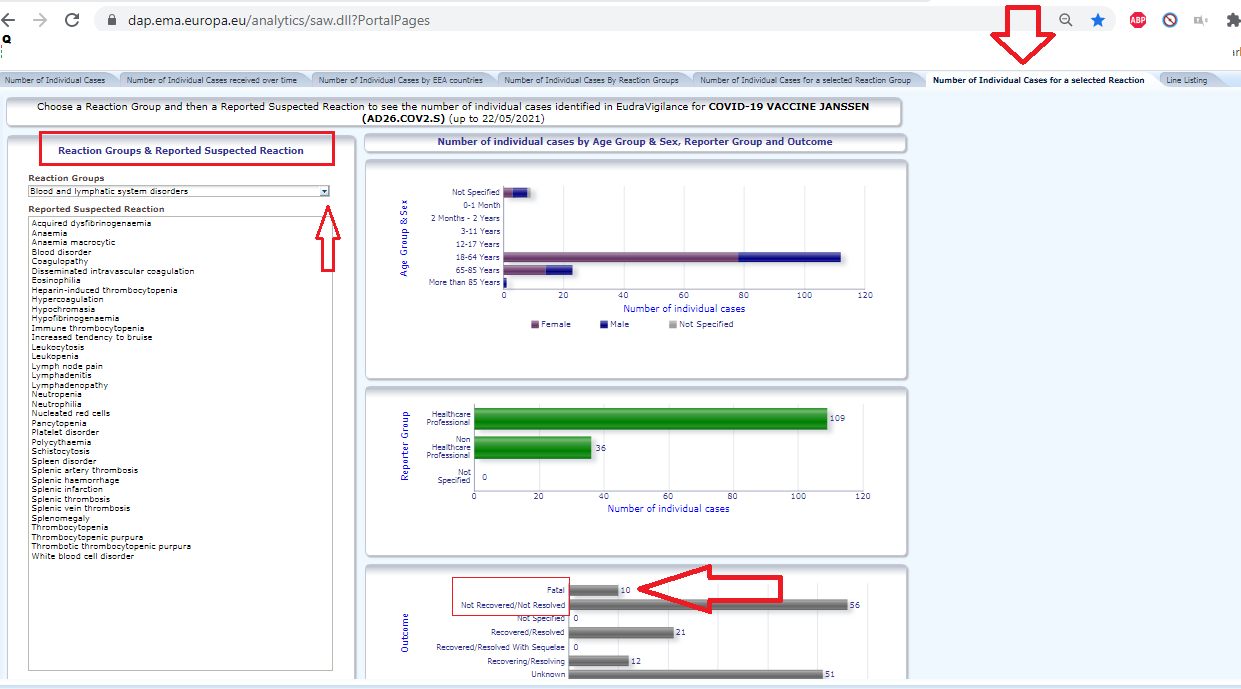Switch to the Line Listing tab
Viewport: 1241px width, 689px height.
tap(1186, 80)
